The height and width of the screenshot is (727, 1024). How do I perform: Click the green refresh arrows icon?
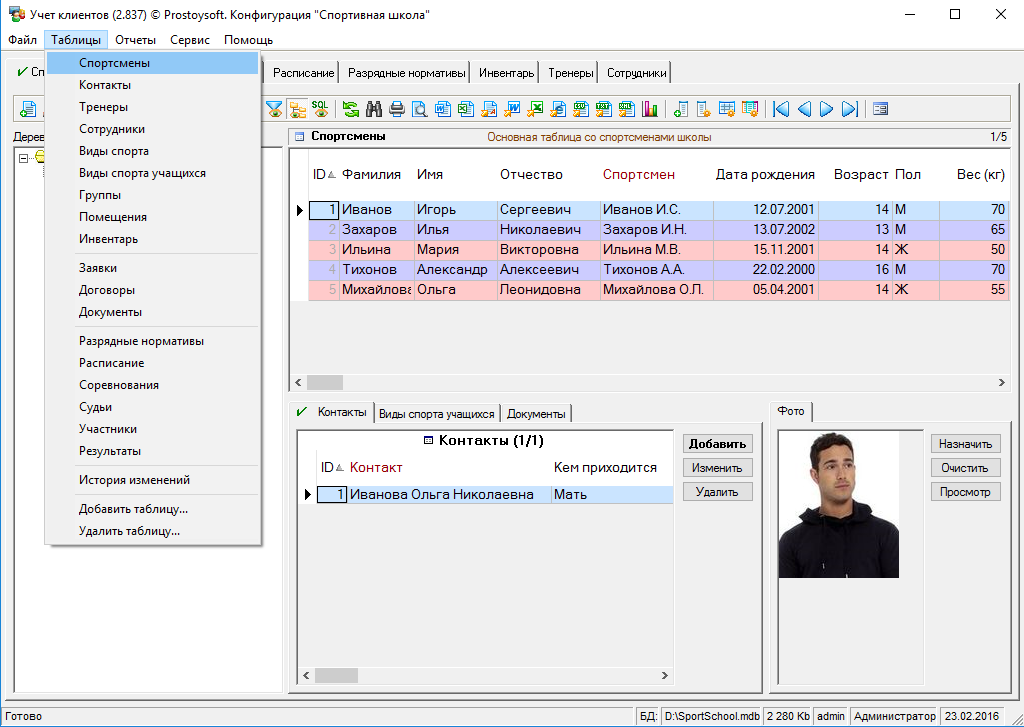coord(351,109)
